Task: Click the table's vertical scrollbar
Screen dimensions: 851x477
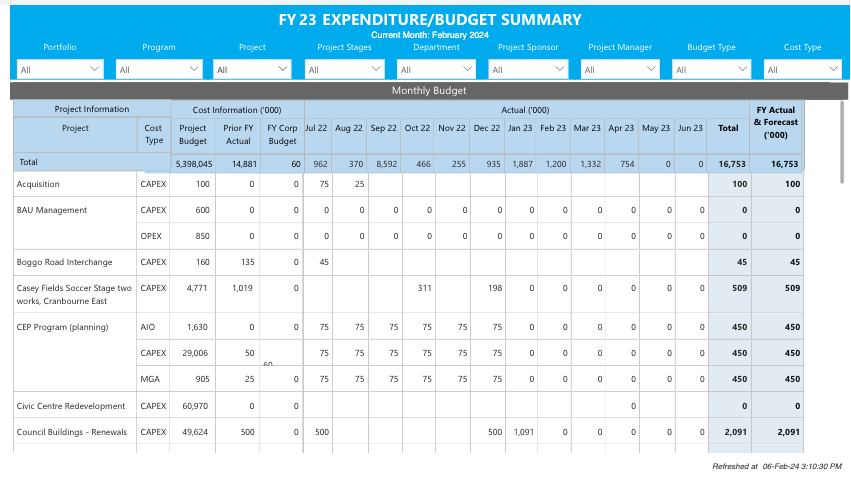Action: click(x=842, y=142)
